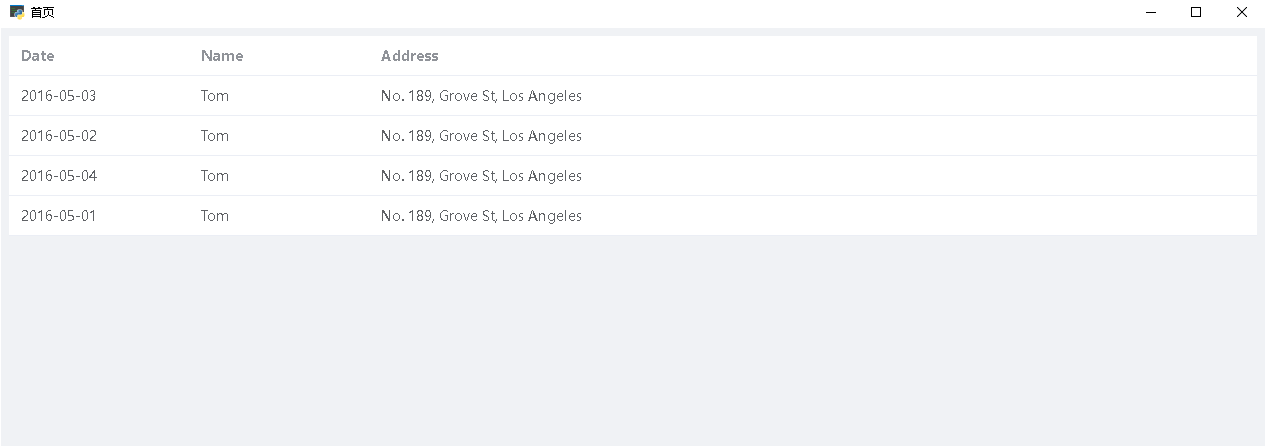The image size is (1266, 446).
Task: Click the Date column header
Action: point(38,56)
